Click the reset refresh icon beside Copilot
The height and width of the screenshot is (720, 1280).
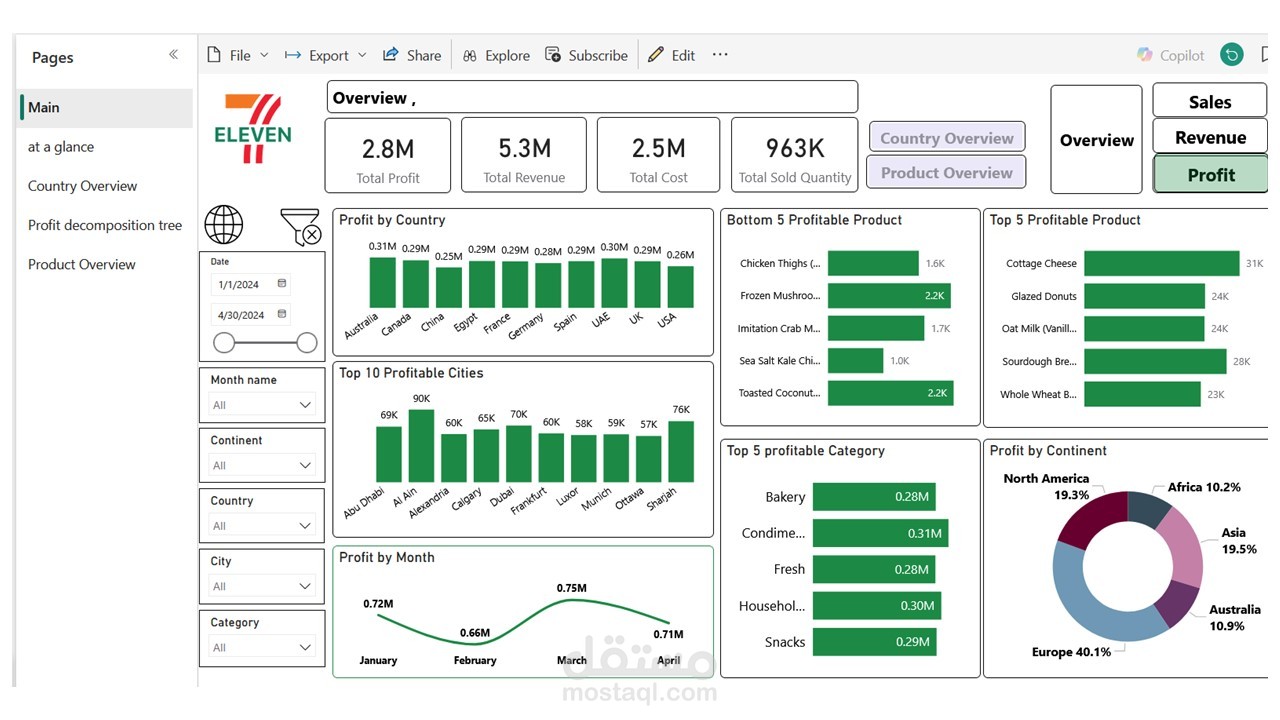(1232, 55)
